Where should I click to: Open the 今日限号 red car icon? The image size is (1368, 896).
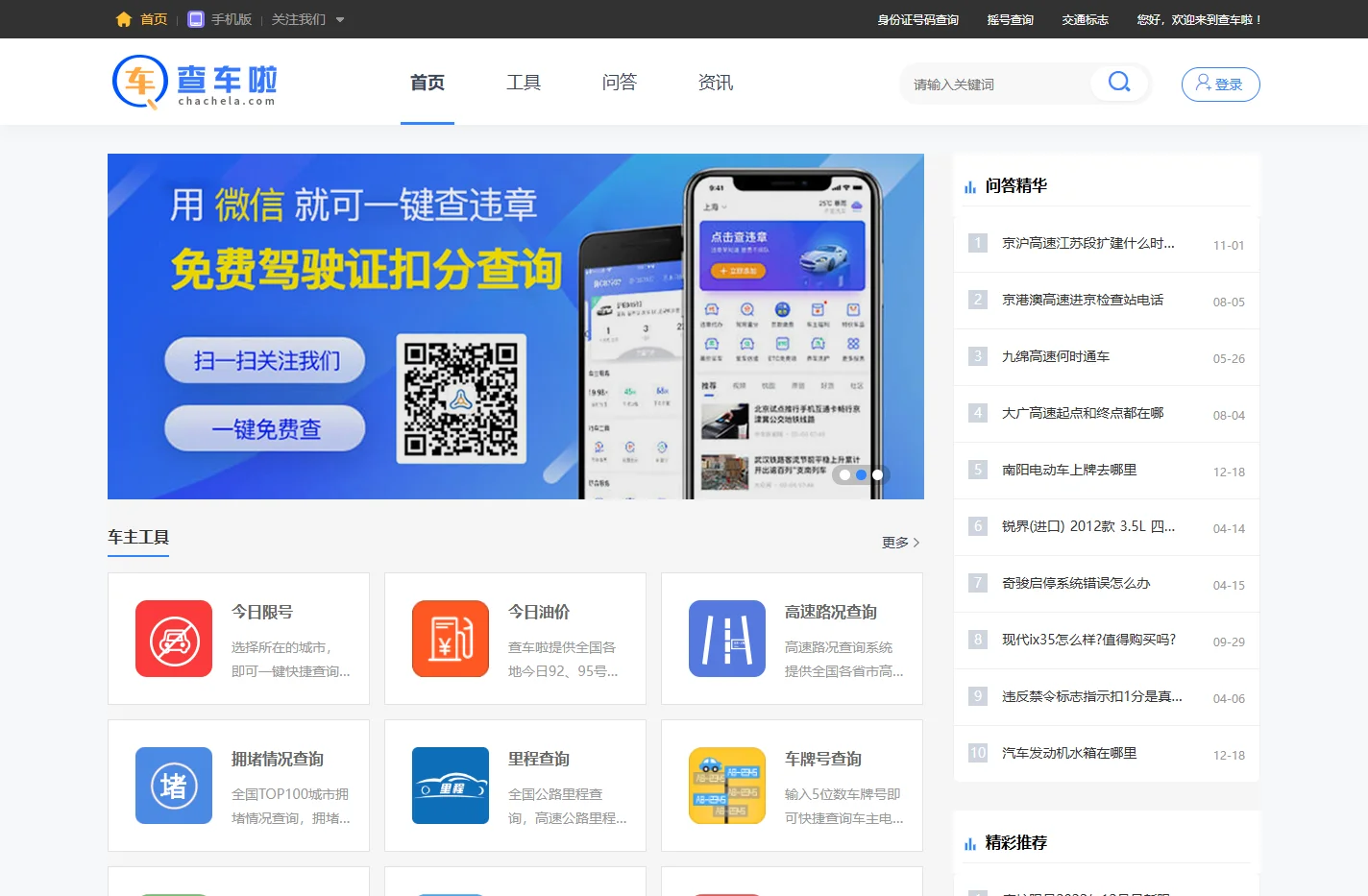pos(174,639)
